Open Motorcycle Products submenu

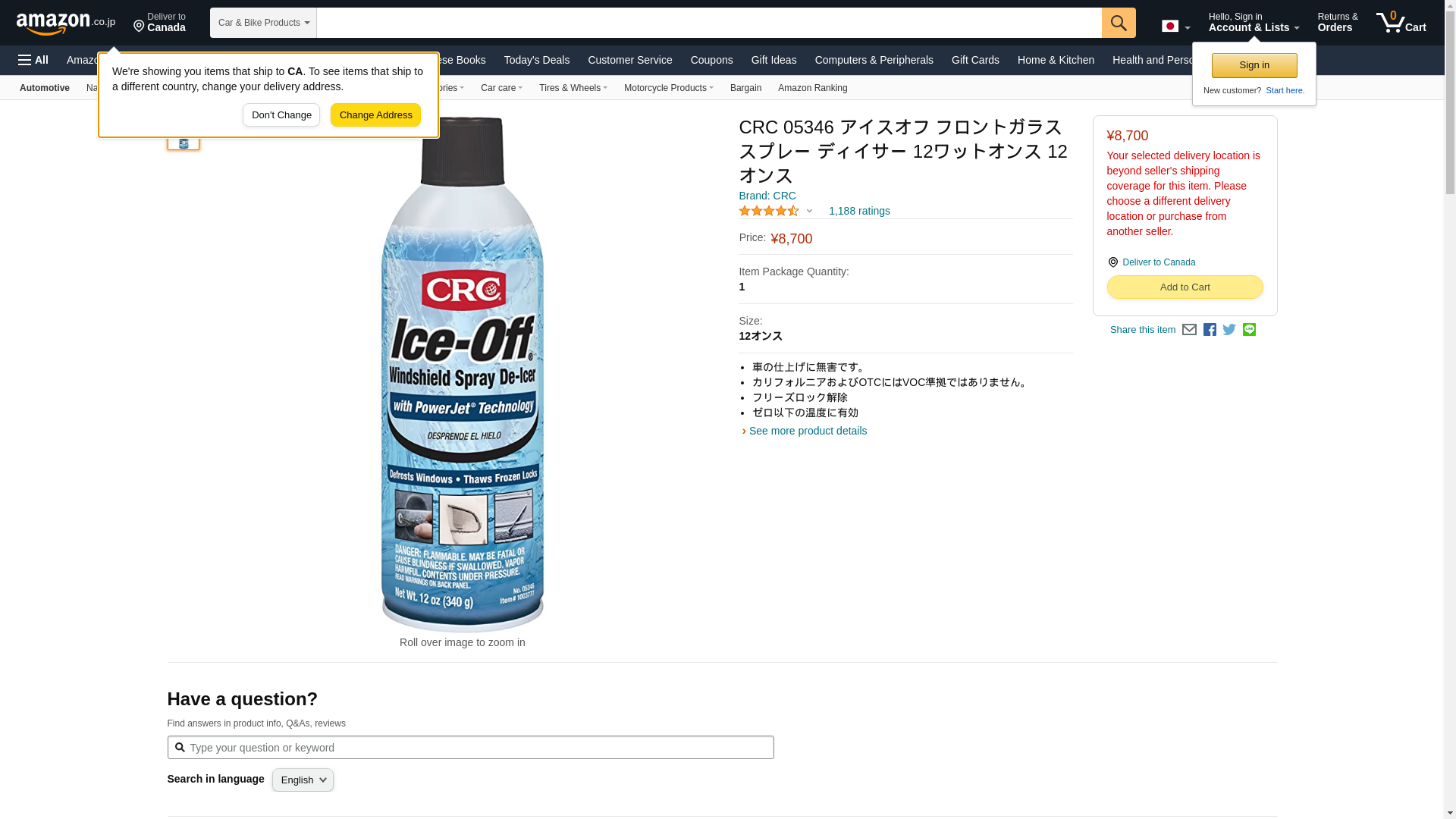pyautogui.click(x=668, y=88)
